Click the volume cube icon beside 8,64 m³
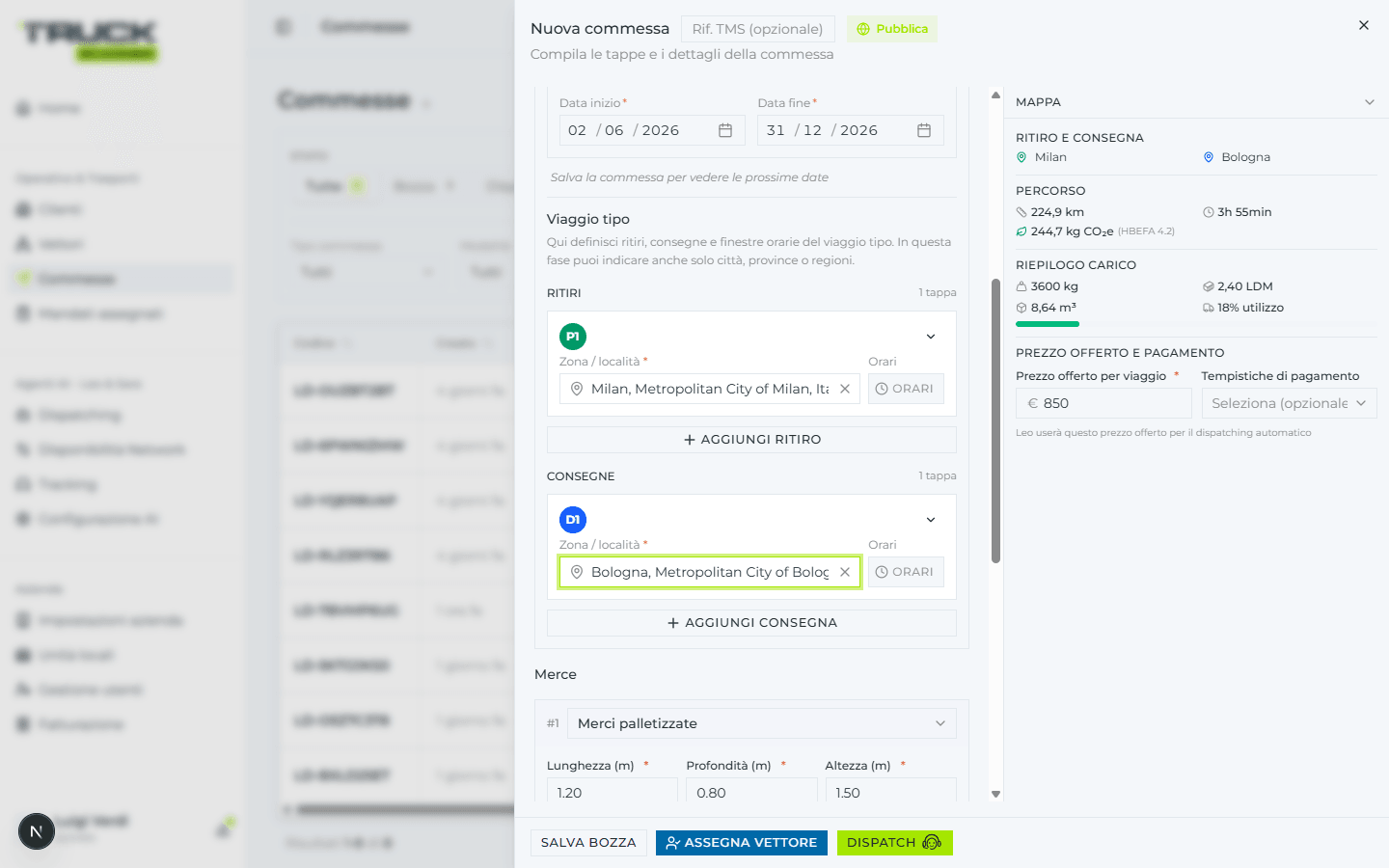Viewport: 1389px width, 868px height. coord(1021,308)
